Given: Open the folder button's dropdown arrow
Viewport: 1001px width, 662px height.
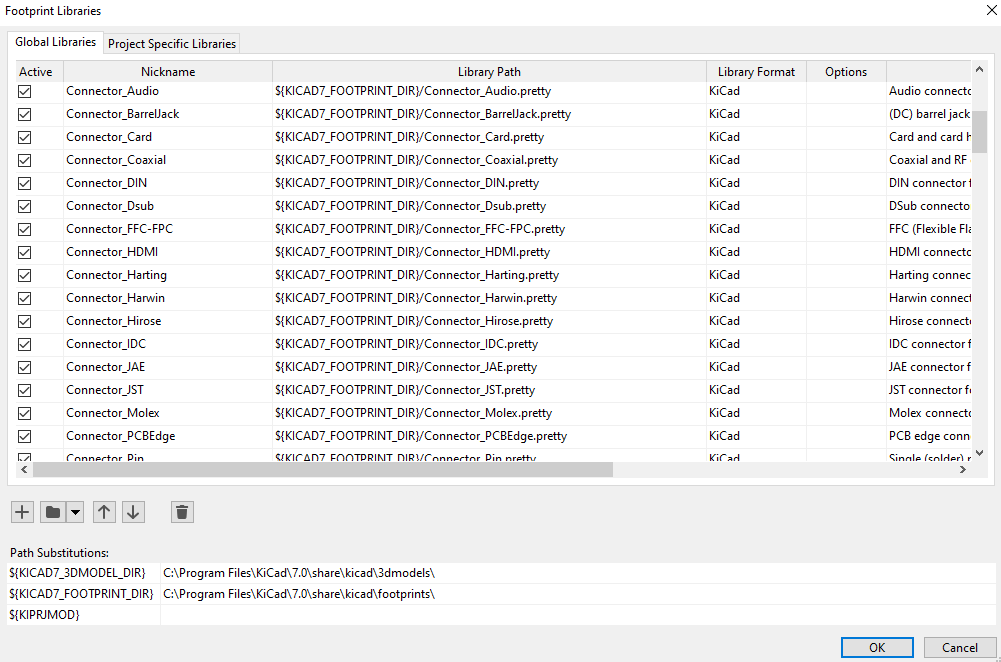Looking at the screenshot, I should click(75, 512).
